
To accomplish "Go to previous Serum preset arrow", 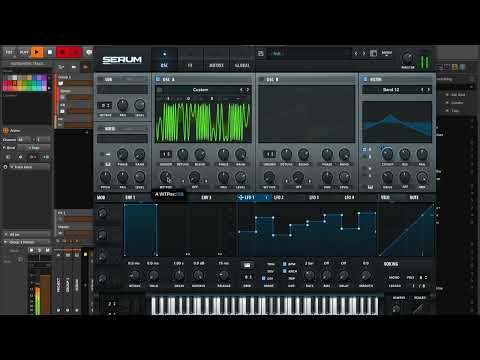I will pyautogui.click(x=356, y=53).
